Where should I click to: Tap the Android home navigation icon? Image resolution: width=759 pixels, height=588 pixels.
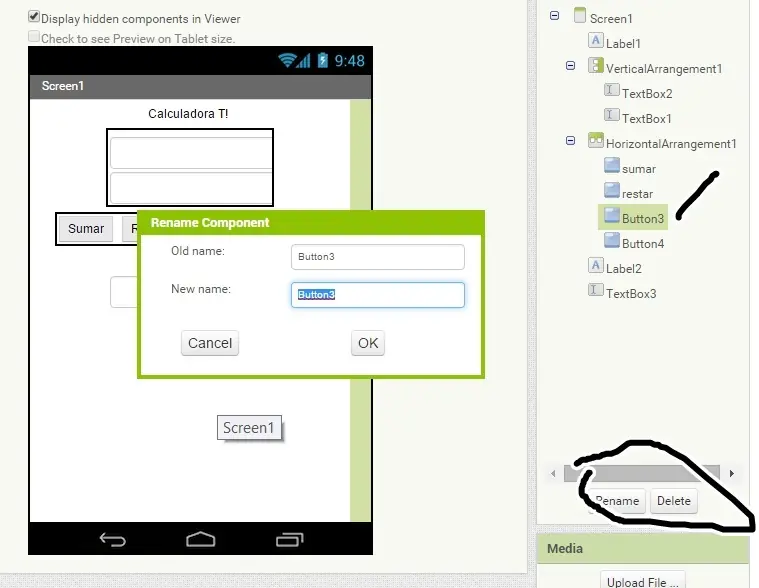click(x=200, y=539)
